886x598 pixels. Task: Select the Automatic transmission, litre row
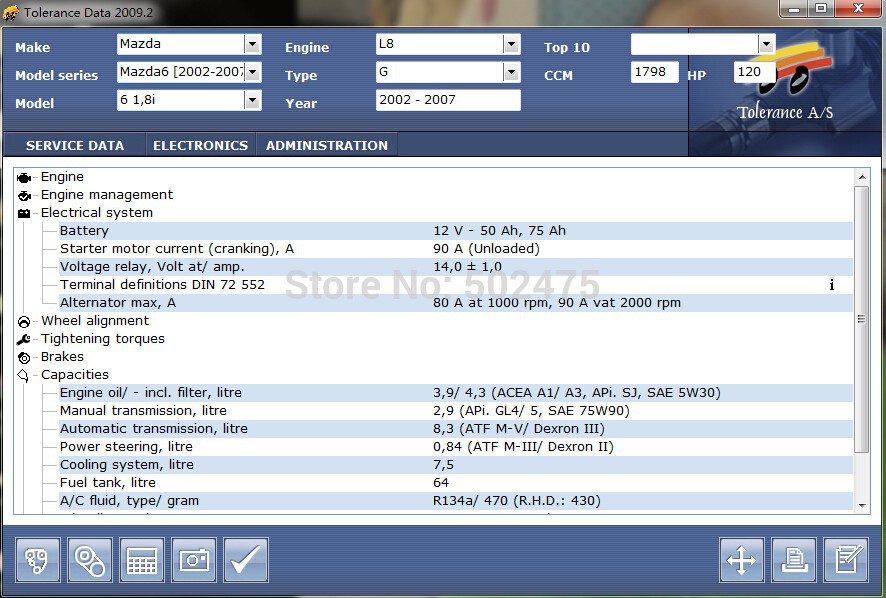(456, 429)
